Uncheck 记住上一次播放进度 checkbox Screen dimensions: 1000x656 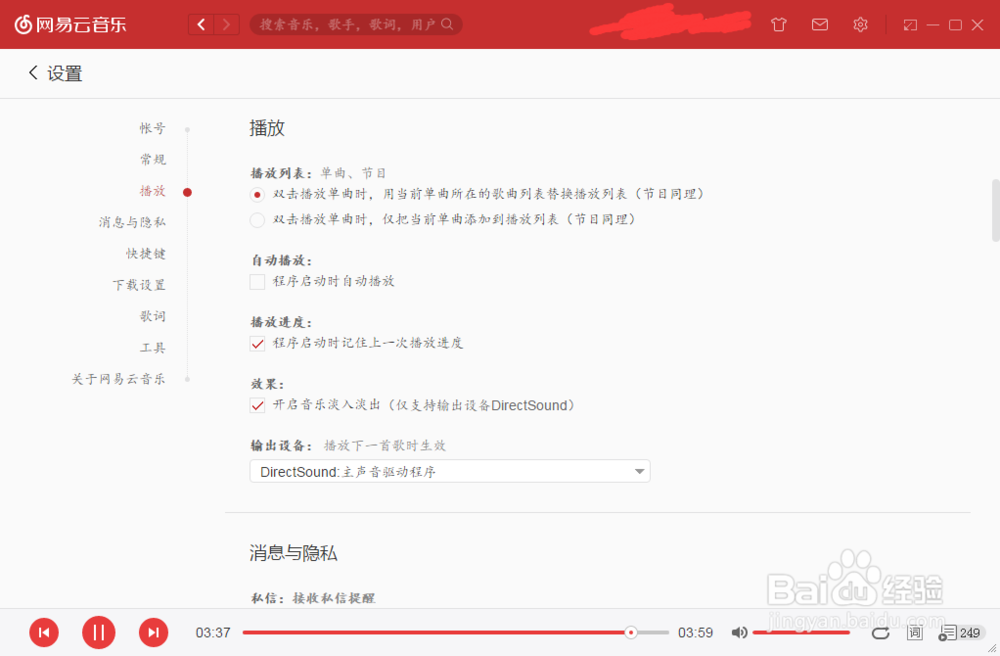[257, 344]
